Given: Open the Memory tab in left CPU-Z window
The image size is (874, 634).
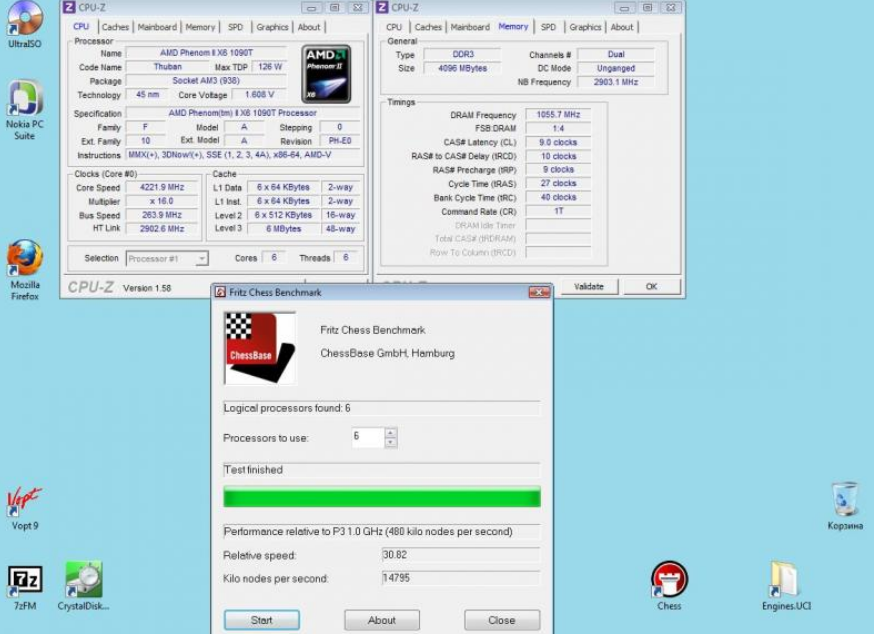Looking at the screenshot, I should click(200, 27).
